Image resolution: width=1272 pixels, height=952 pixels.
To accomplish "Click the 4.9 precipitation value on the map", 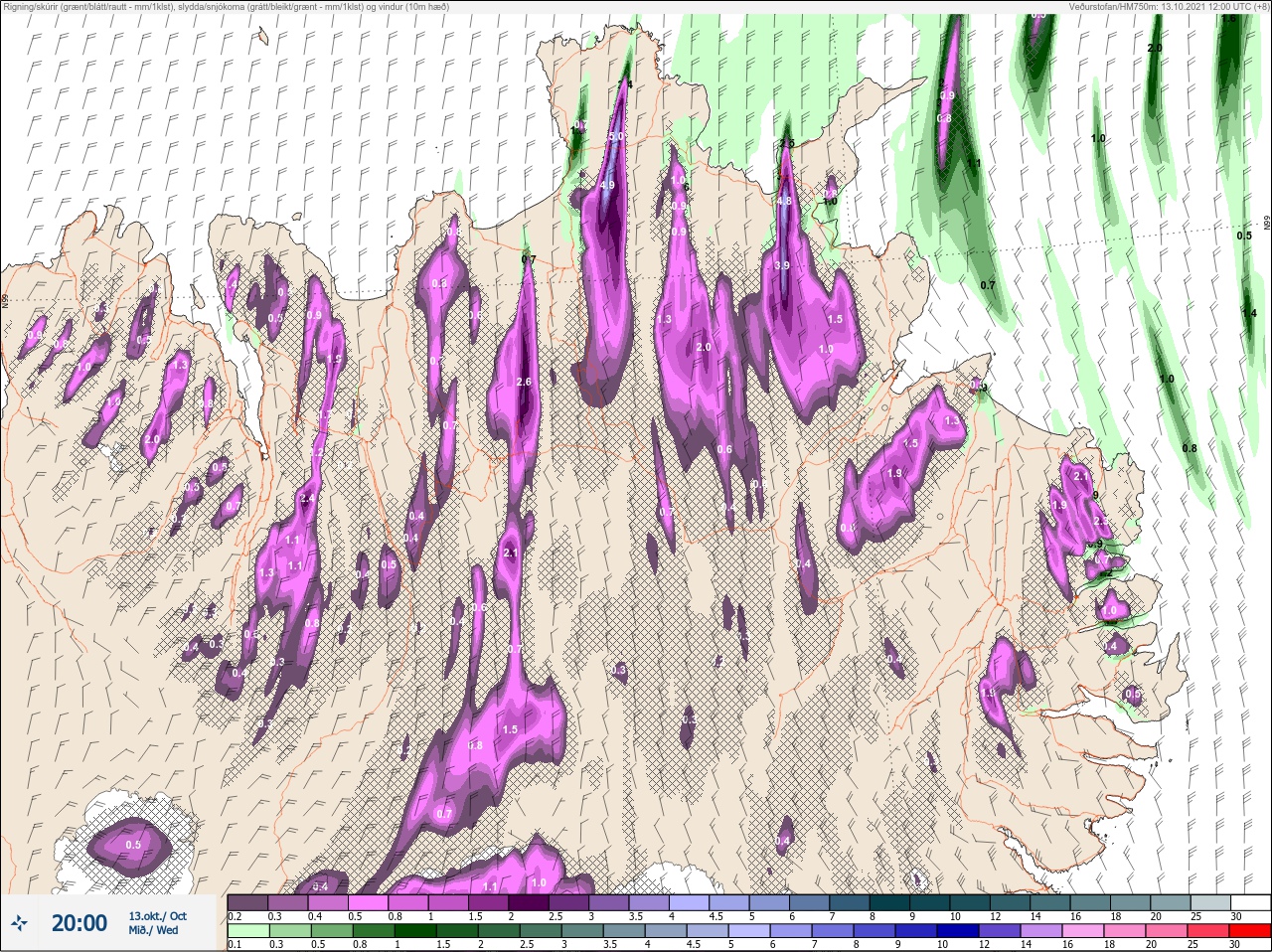I will click(607, 185).
